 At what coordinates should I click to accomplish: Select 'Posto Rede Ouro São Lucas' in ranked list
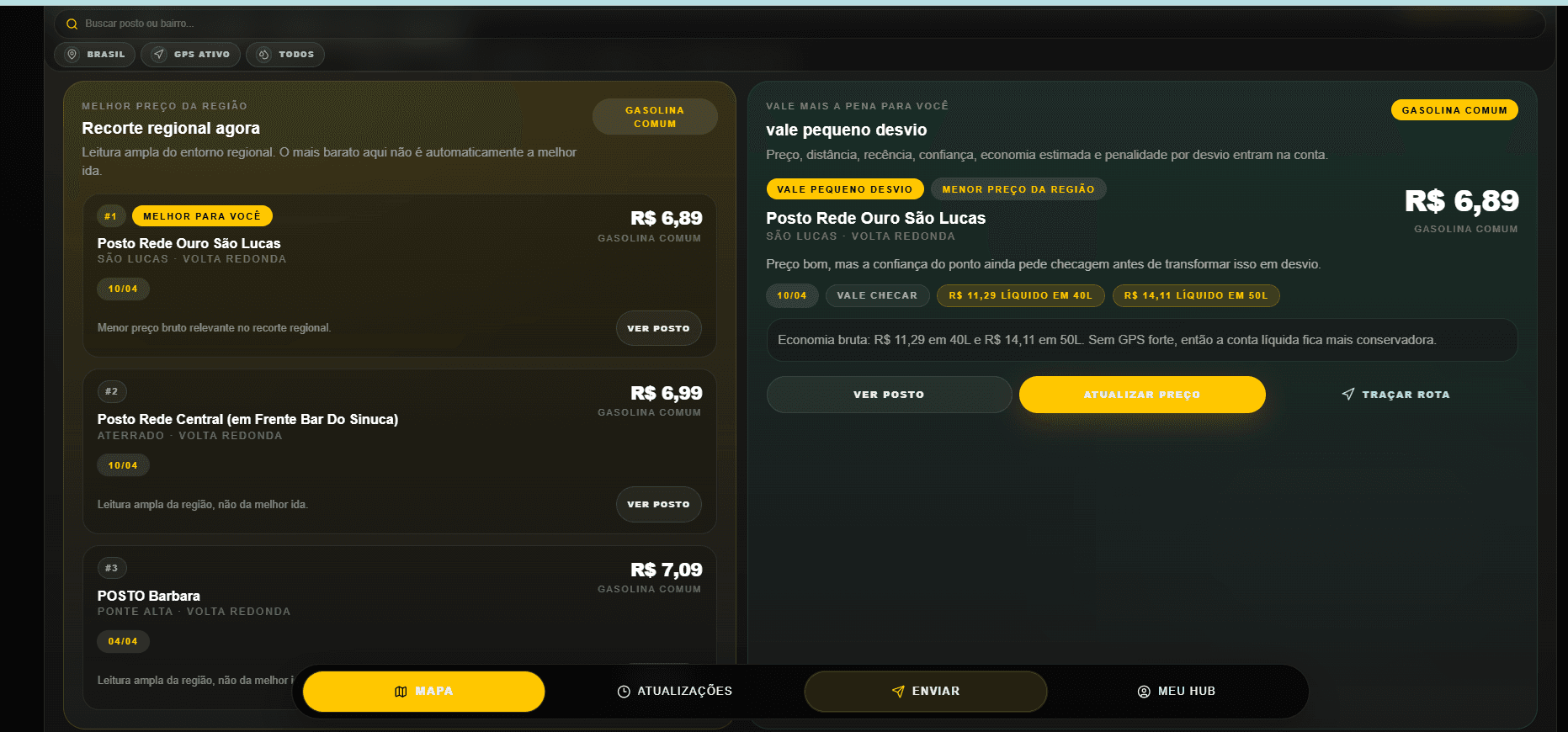click(189, 243)
